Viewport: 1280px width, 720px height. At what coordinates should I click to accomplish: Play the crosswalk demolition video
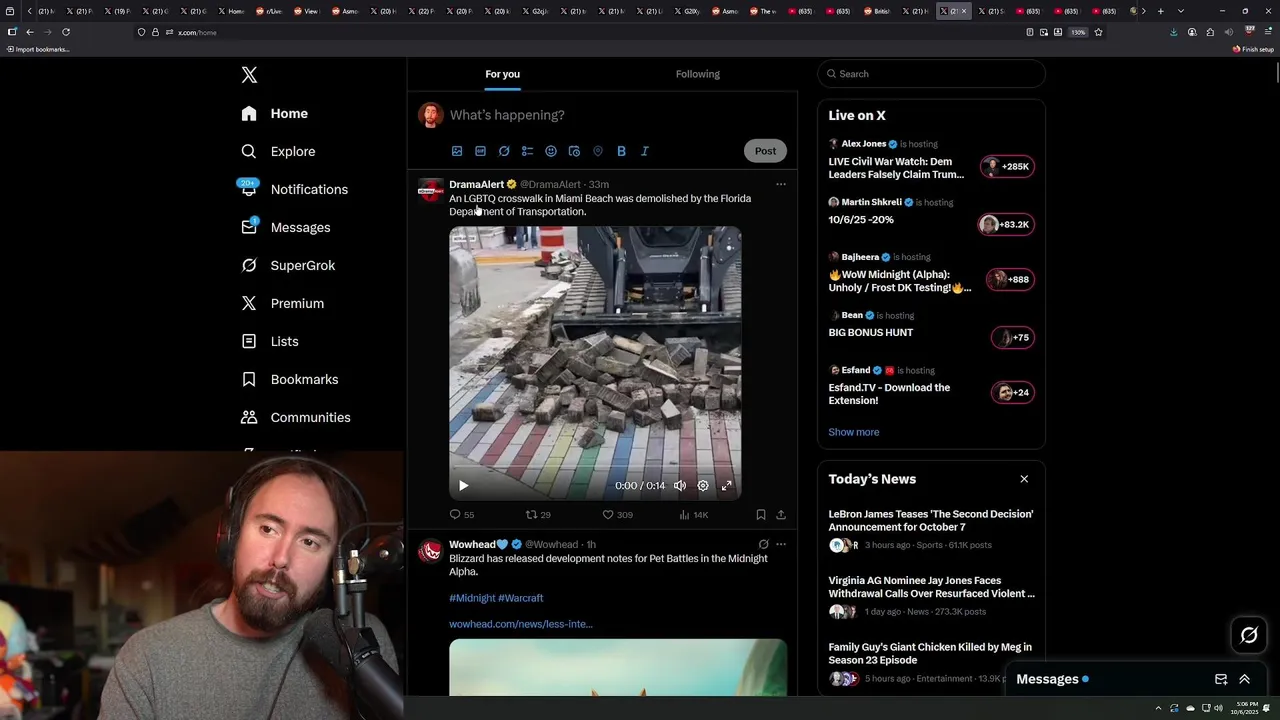463,486
